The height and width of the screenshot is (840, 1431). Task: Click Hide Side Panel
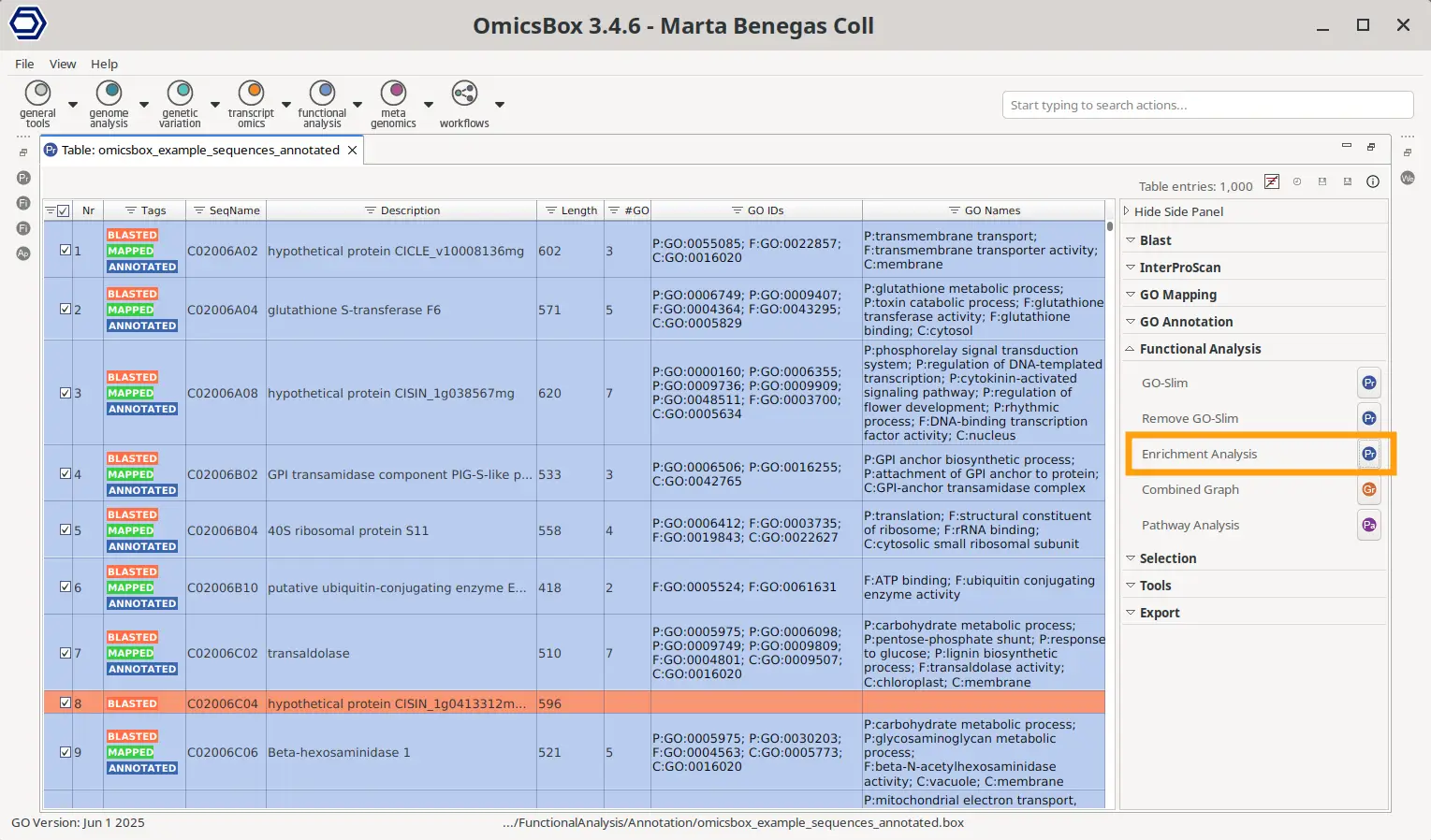pyautogui.click(x=1178, y=211)
